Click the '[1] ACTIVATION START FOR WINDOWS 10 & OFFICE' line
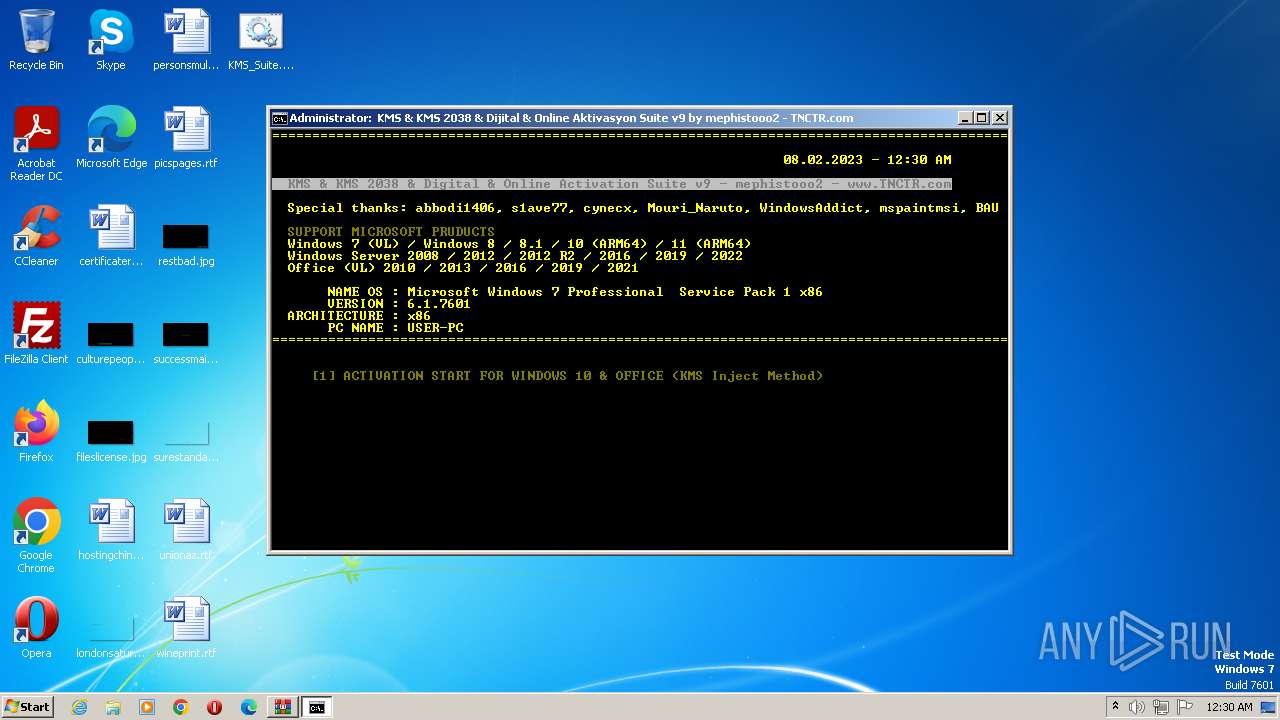This screenshot has width=1280, height=720. [x=567, y=376]
